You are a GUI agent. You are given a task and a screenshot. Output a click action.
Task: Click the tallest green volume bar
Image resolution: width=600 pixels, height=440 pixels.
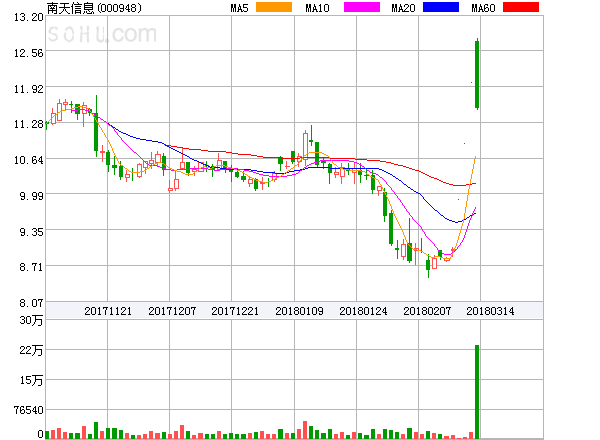(x=477, y=392)
